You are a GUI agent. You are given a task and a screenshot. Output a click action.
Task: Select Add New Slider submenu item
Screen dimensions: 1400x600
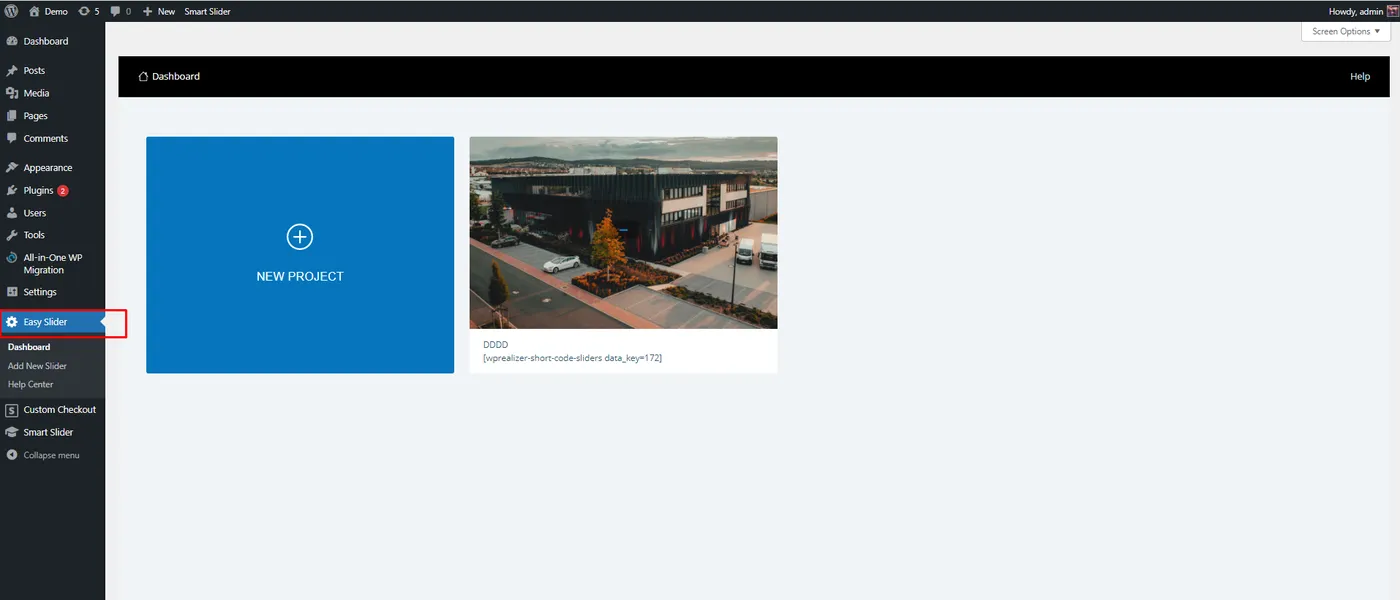coord(37,366)
